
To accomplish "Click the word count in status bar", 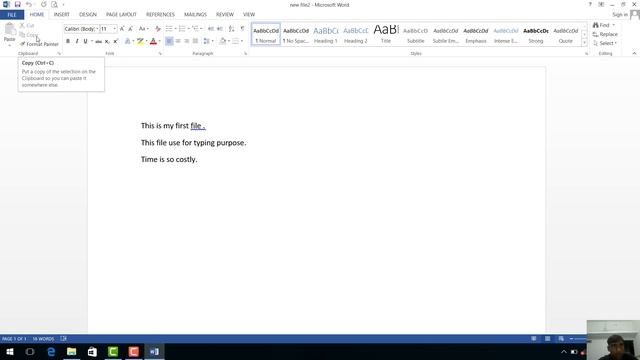I will (x=43, y=339).
